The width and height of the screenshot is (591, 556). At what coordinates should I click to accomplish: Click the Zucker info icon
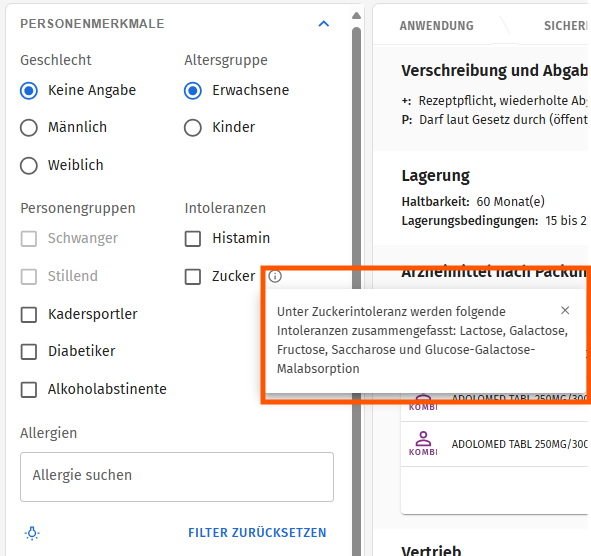tap(275, 276)
